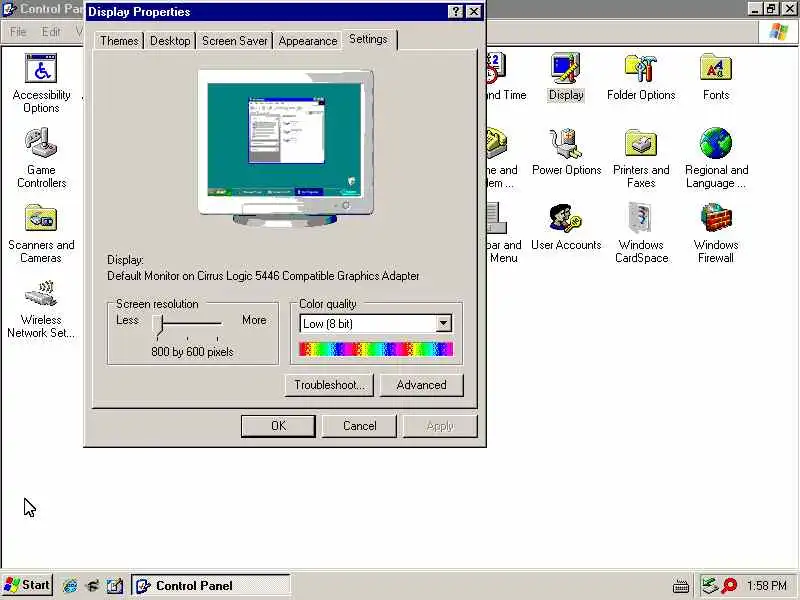
Task: Click the Advanced button
Action: (421, 385)
